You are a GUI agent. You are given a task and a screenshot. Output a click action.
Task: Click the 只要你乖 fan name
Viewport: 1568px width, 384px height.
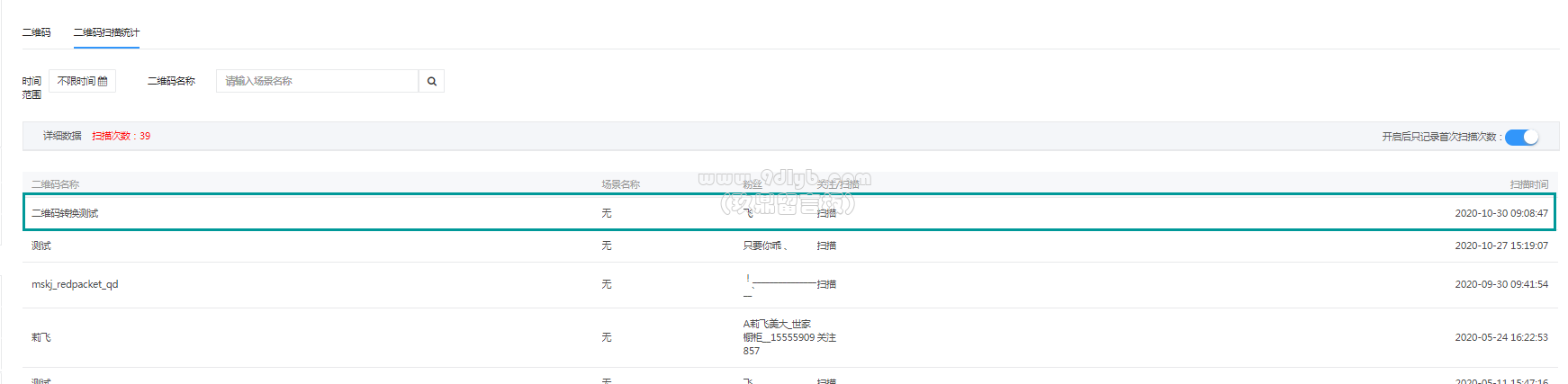coord(763,246)
